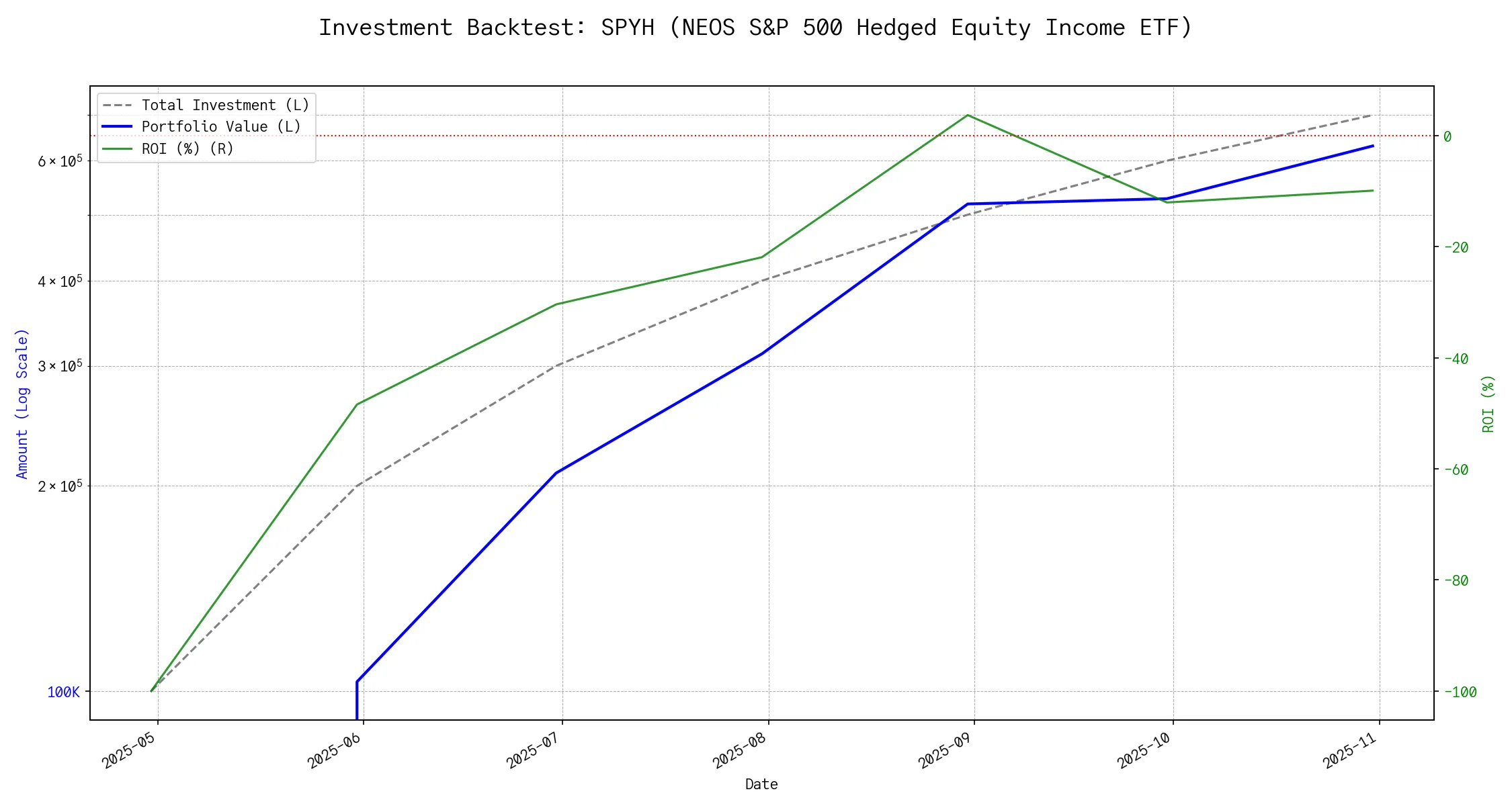Click the chart title text
This screenshot has height=806, width=1512.
pyautogui.click(x=755, y=28)
